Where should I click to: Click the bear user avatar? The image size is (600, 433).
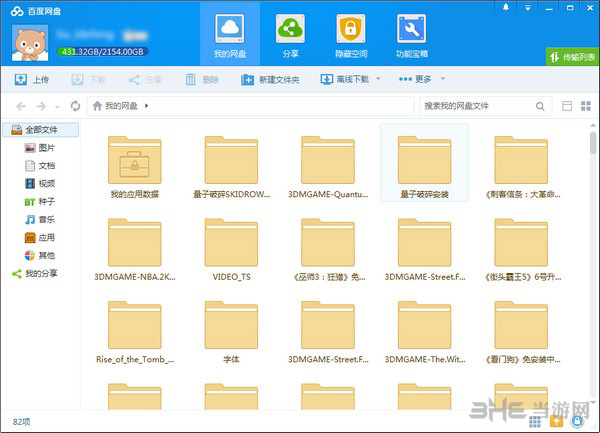click(x=30, y=43)
